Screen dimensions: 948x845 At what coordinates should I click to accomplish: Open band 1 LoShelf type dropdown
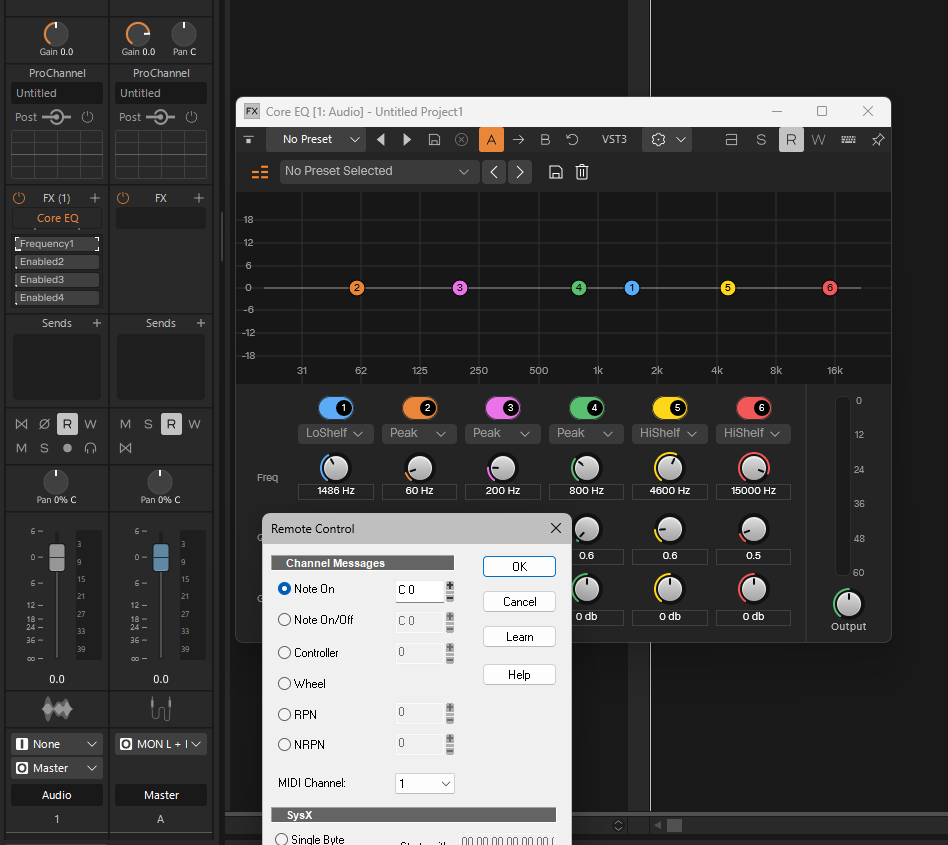336,433
